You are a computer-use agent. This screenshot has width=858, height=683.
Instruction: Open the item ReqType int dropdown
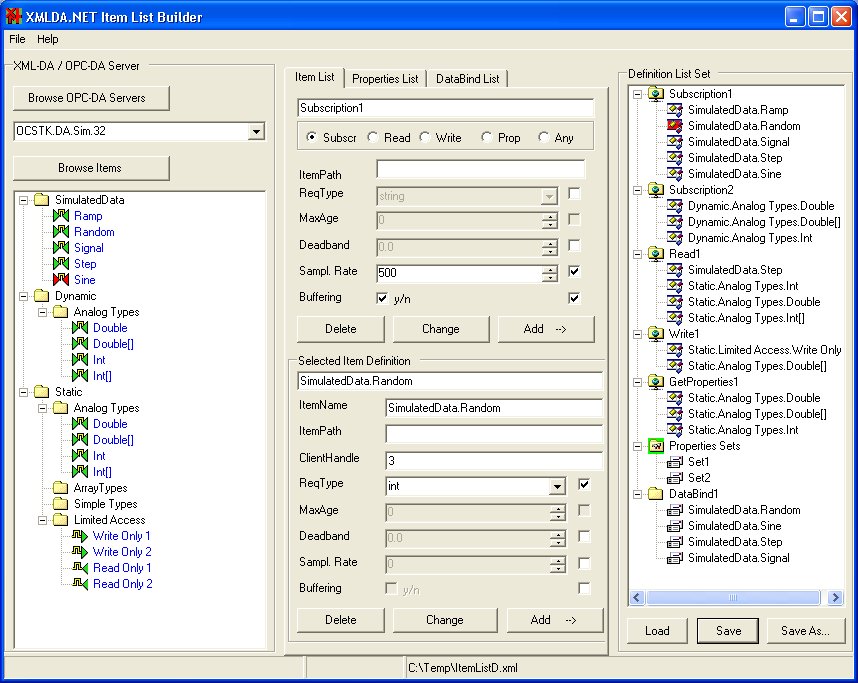tap(557, 487)
